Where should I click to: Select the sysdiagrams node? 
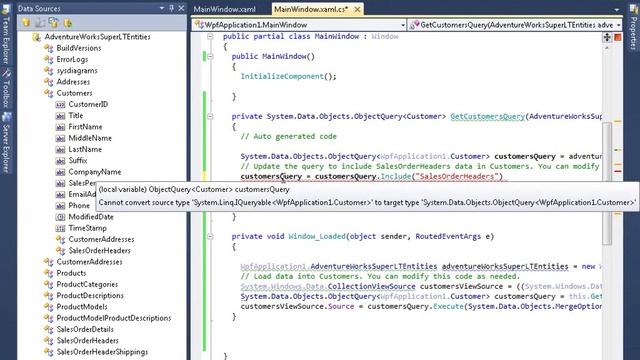[77, 71]
